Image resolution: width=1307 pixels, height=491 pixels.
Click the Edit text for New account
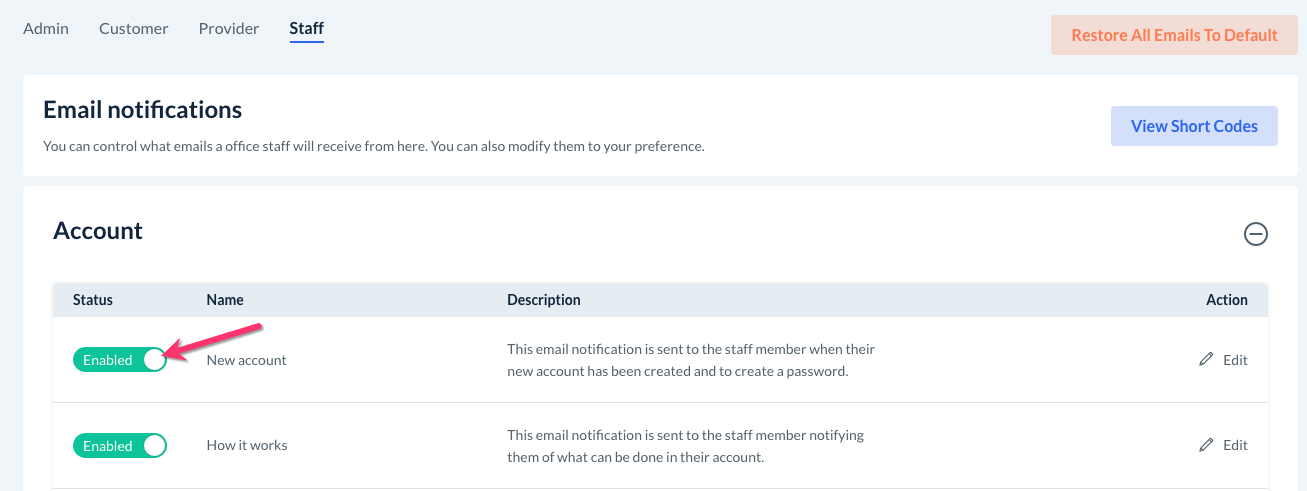click(1235, 360)
